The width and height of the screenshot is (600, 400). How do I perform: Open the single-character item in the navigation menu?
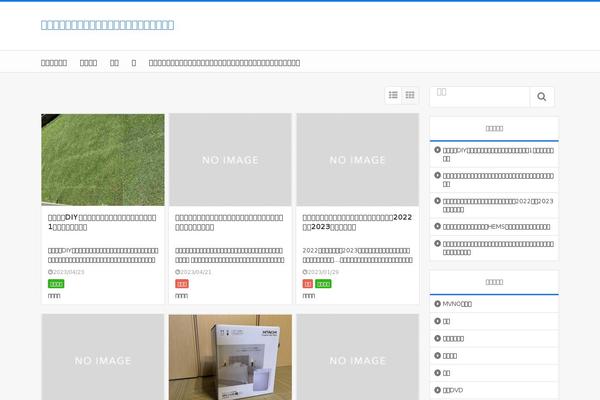[134, 63]
